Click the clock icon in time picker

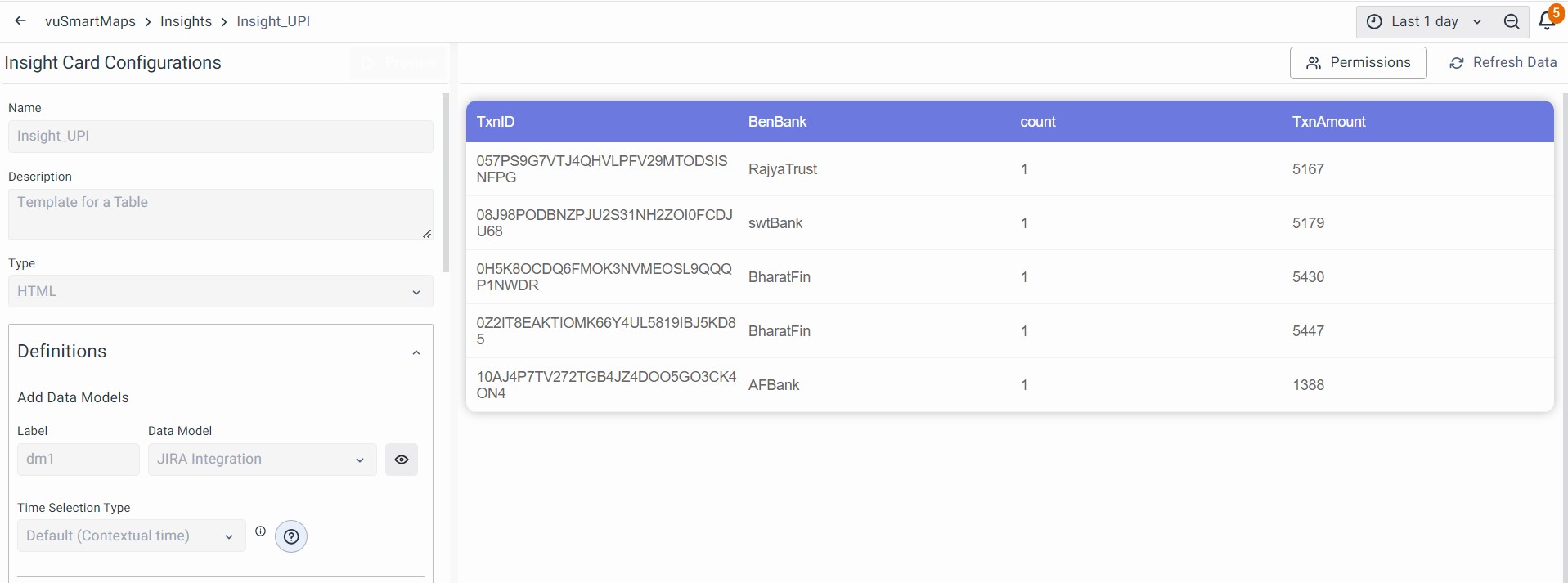point(1375,22)
